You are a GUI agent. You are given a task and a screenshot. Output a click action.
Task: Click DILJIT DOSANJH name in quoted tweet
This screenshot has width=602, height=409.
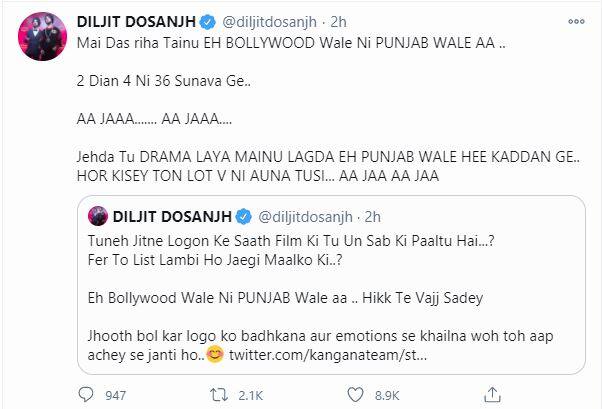(x=172, y=217)
